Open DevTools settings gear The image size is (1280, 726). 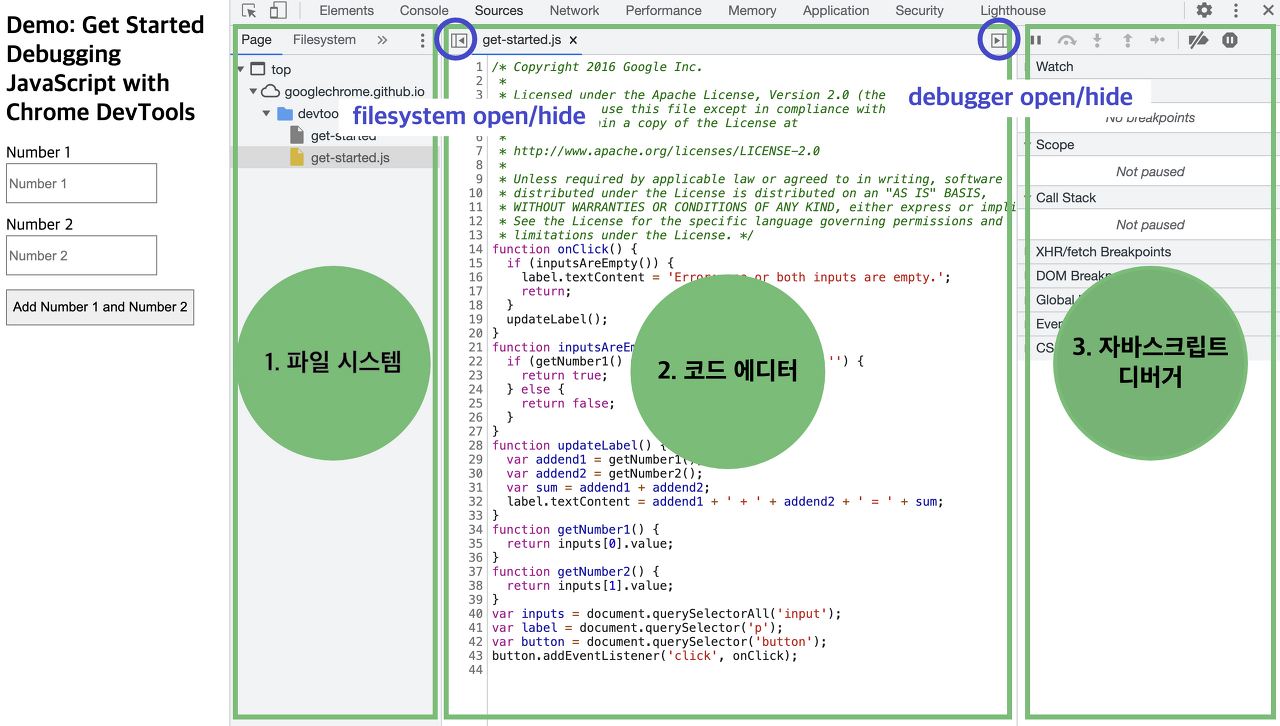tap(1204, 10)
